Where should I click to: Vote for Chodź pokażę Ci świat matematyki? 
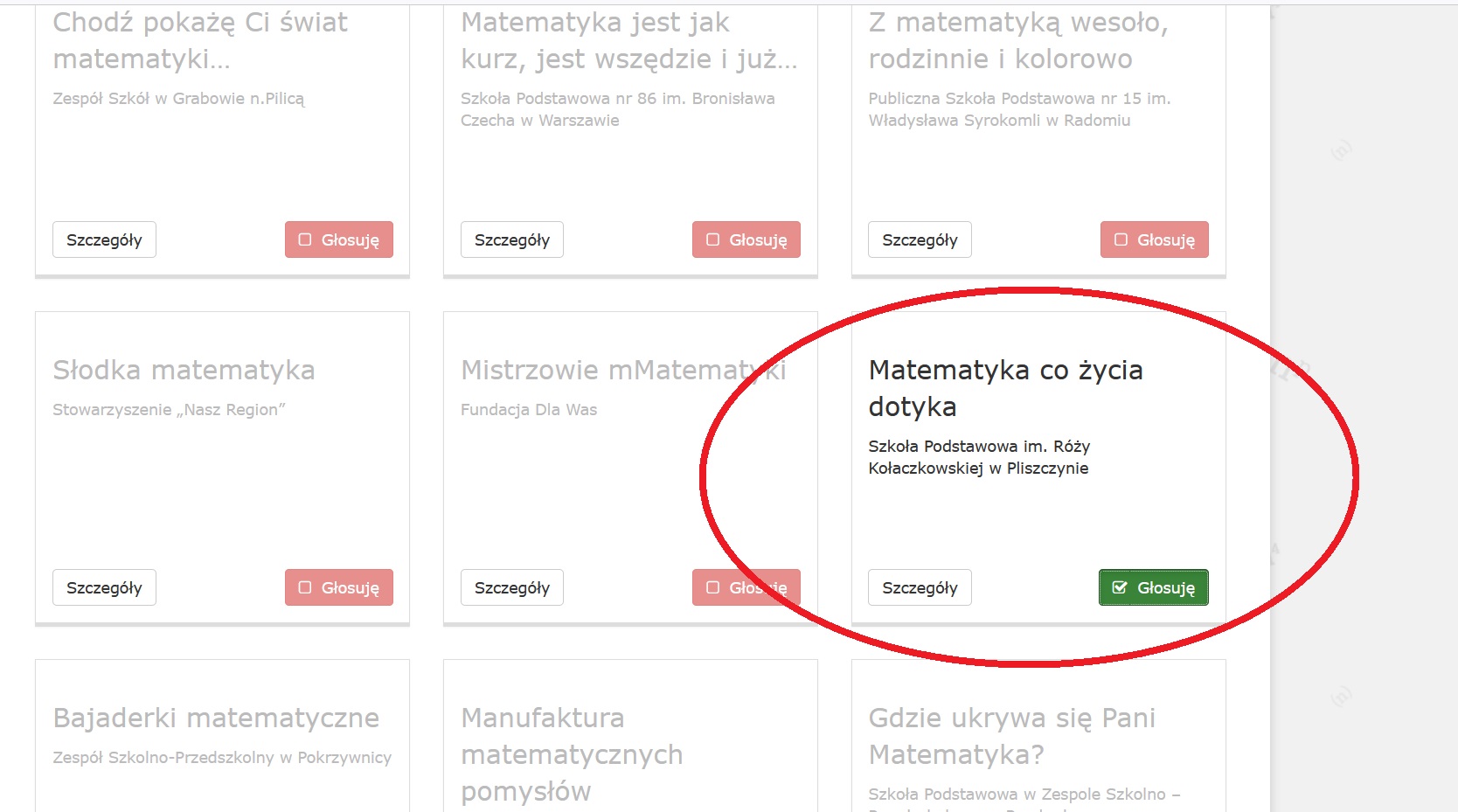coord(338,239)
